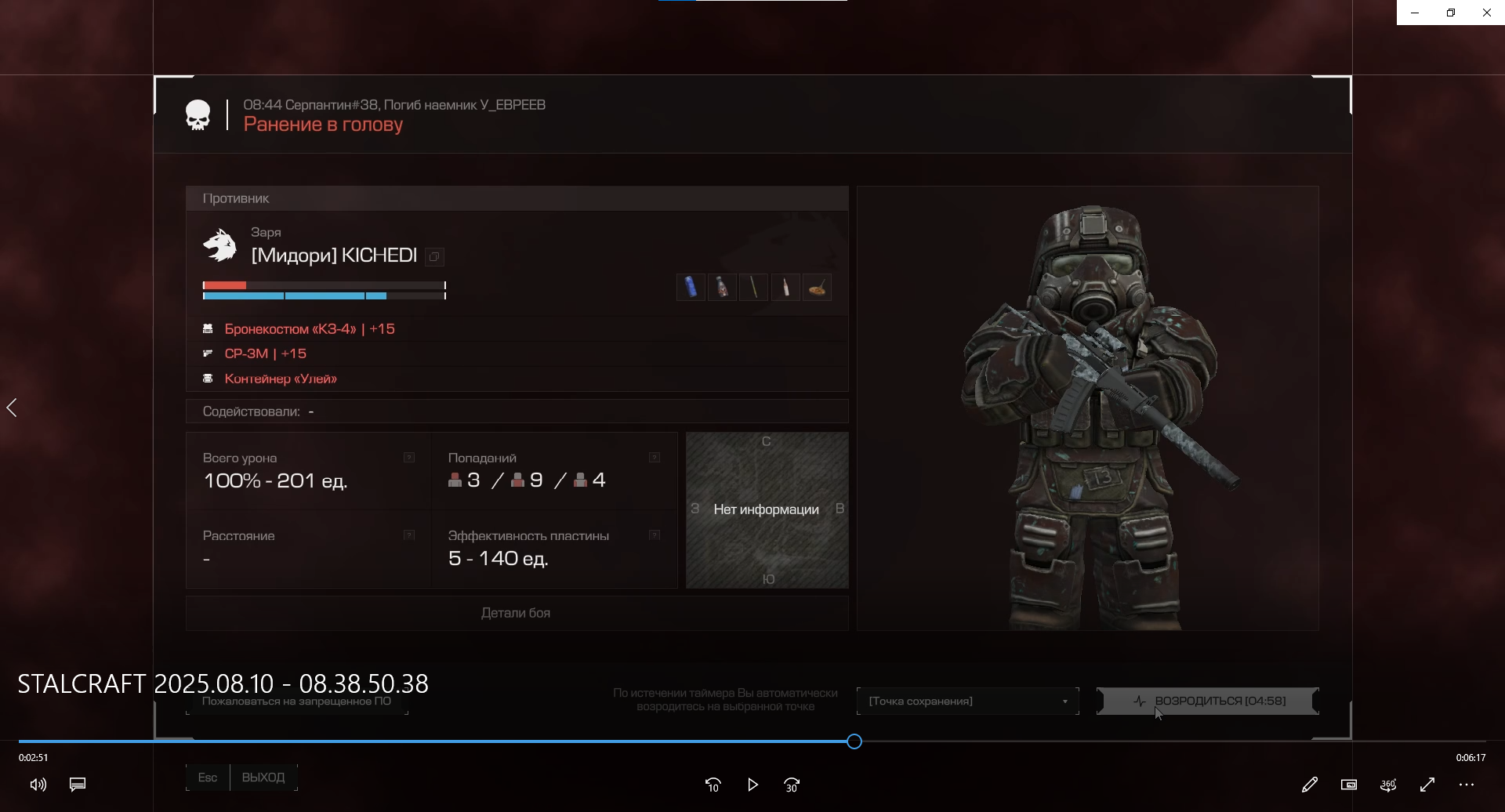Click the Ранение в голову death cause

[323, 125]
